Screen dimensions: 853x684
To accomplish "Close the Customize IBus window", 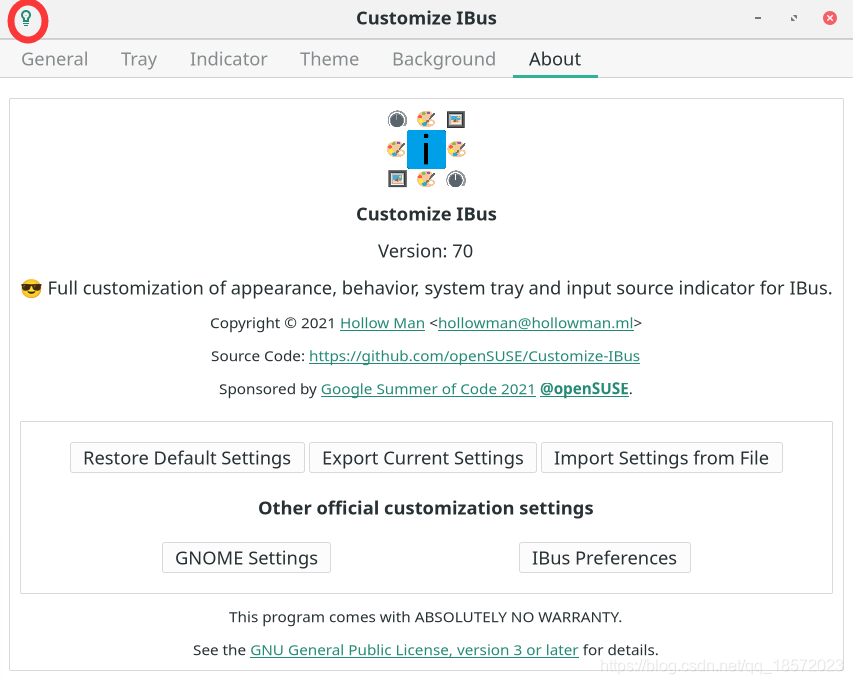I will pos(830,19).
